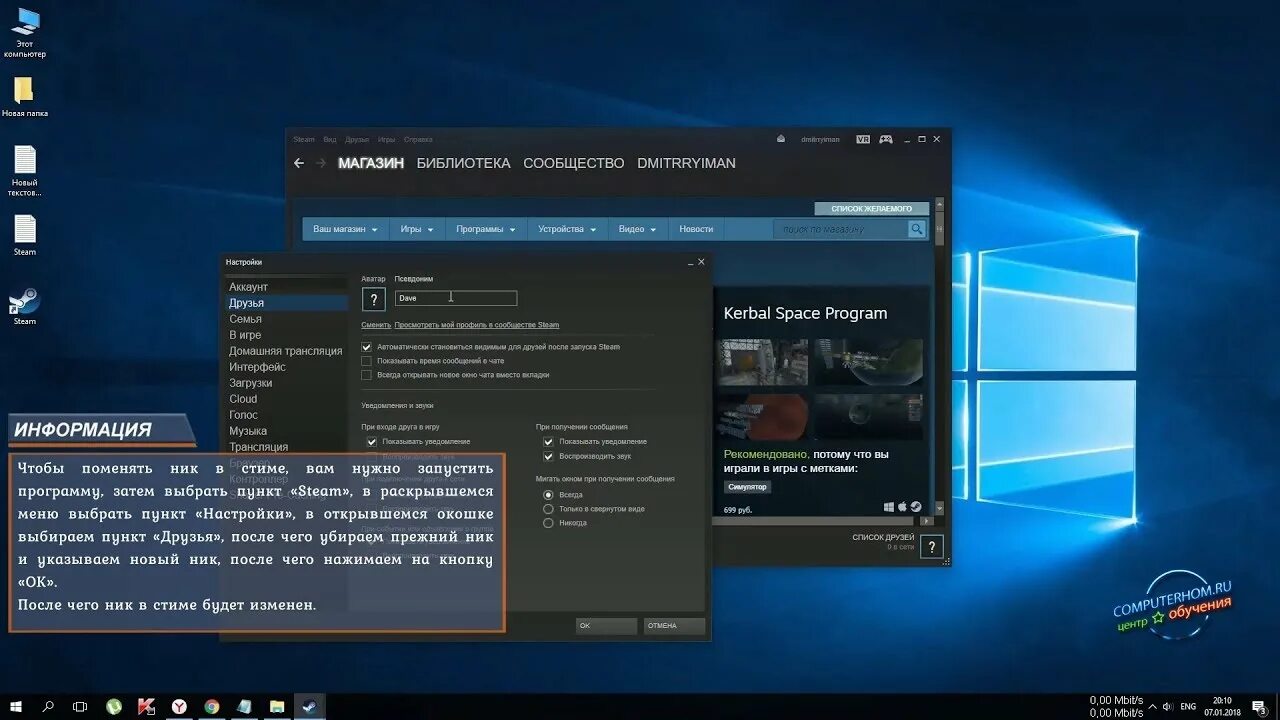The image size is (1280, 720).
Task: Expand the Программы store dropdown
Action: 486,229
